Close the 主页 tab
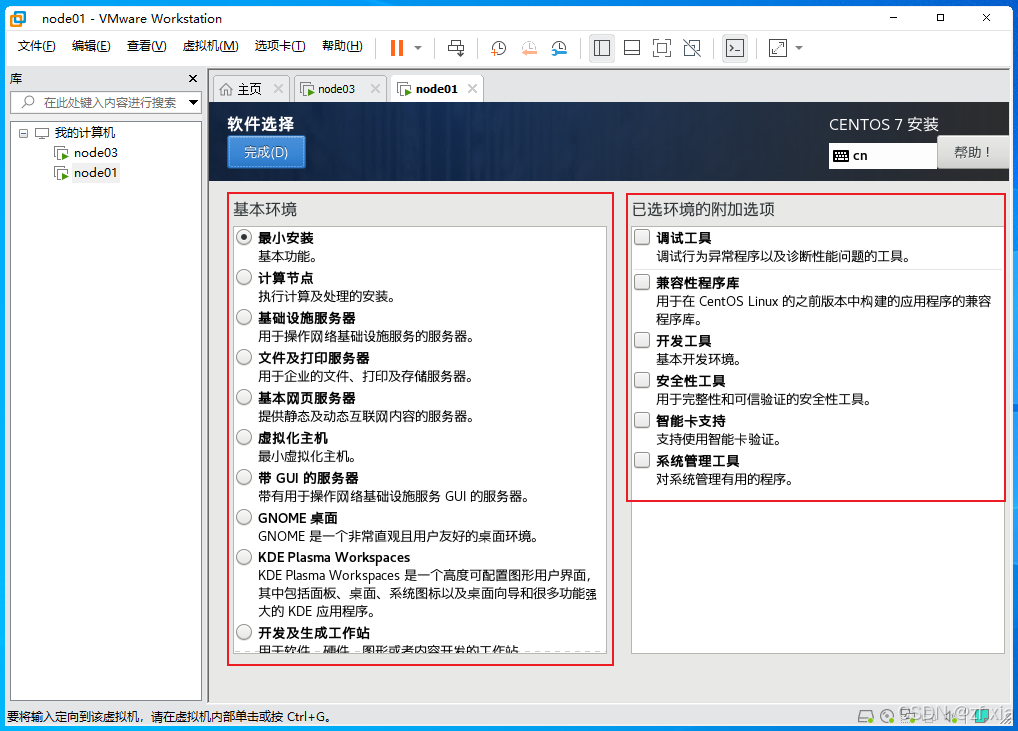1018x731 pixels. pos(279,88)
